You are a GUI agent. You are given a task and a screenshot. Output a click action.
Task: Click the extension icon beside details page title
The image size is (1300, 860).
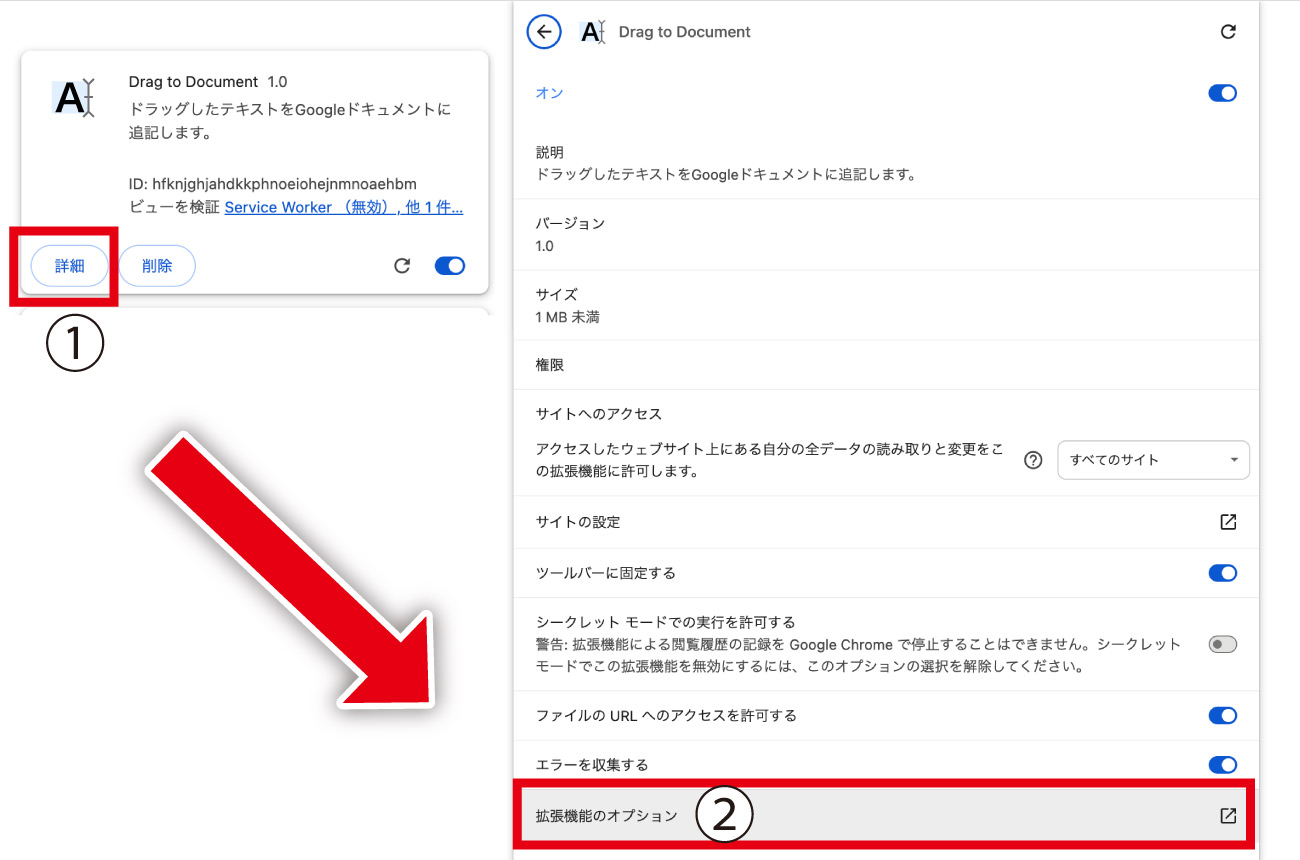click(592, 32)
